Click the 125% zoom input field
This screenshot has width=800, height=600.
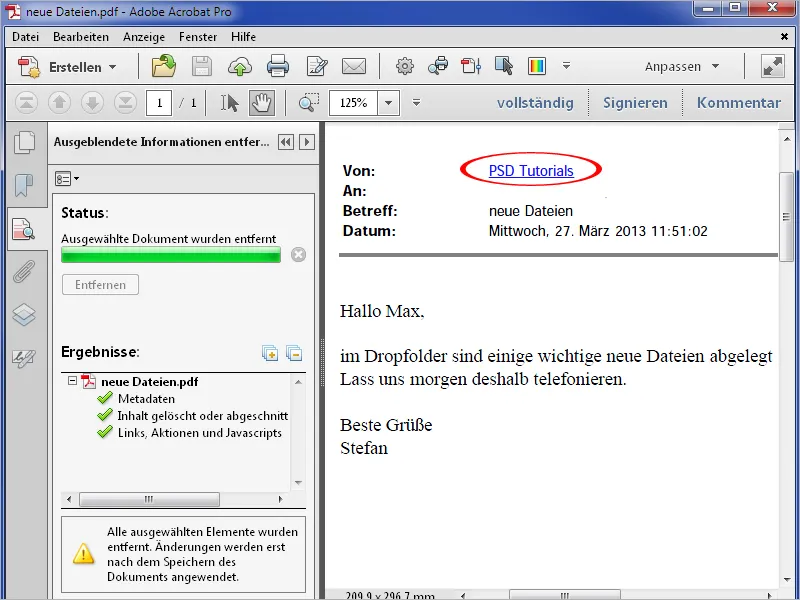click(353, 103)
